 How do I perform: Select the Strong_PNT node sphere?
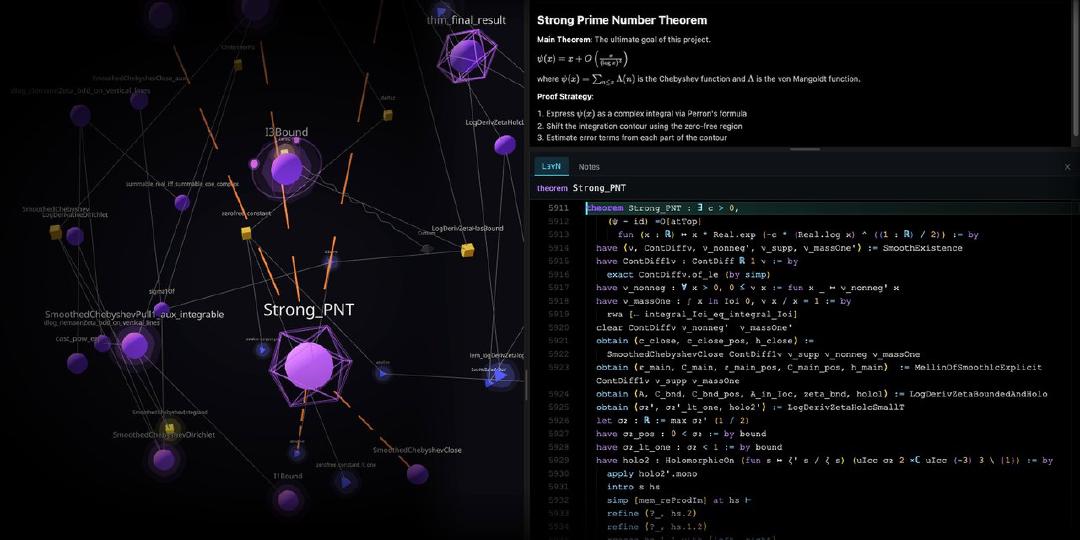tap(308, 365)
